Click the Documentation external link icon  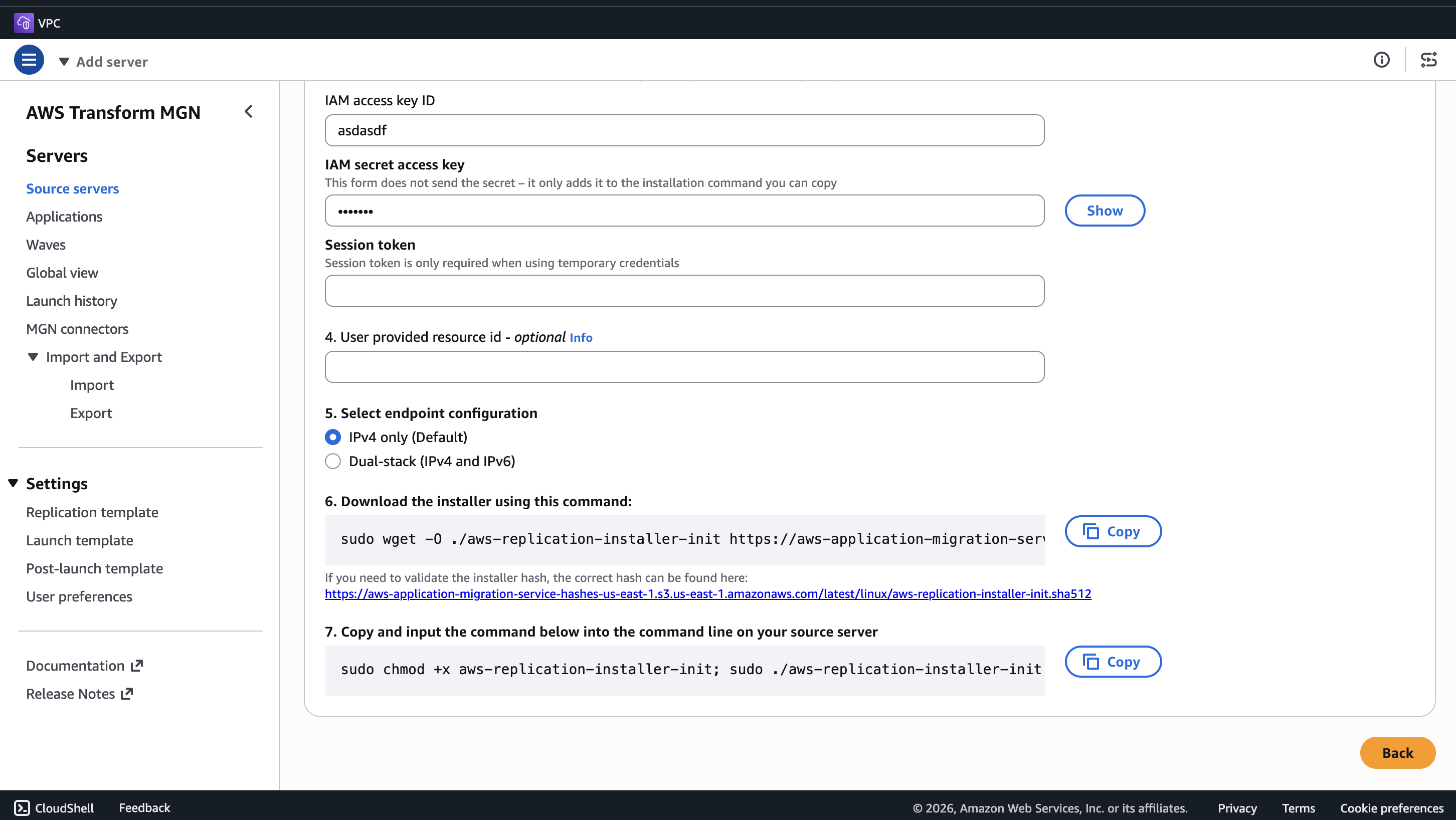137,666
